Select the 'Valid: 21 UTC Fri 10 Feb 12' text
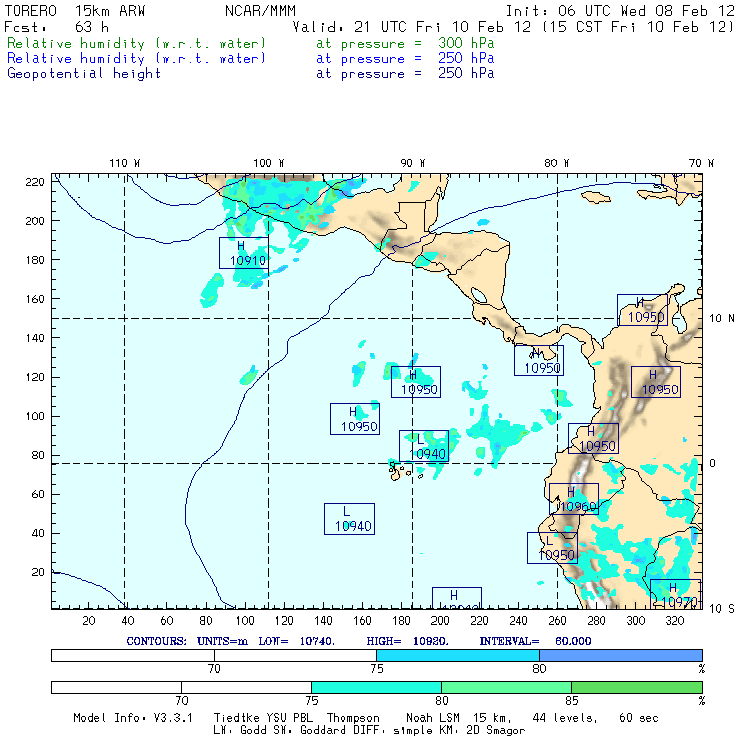 (412, 27)
